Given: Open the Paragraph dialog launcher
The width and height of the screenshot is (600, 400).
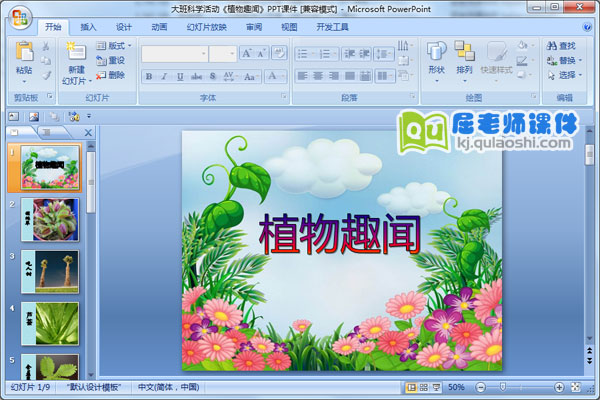Looking at the screenshot, I should point(412,96).
